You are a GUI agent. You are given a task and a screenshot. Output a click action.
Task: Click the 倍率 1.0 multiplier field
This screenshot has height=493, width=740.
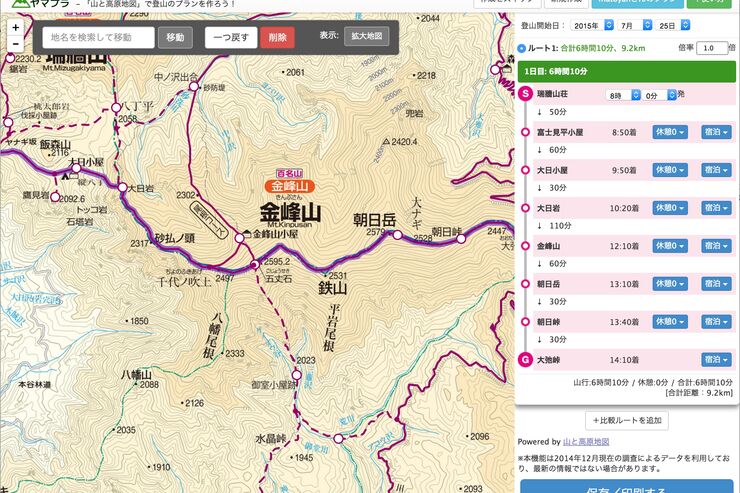point(711,48)
